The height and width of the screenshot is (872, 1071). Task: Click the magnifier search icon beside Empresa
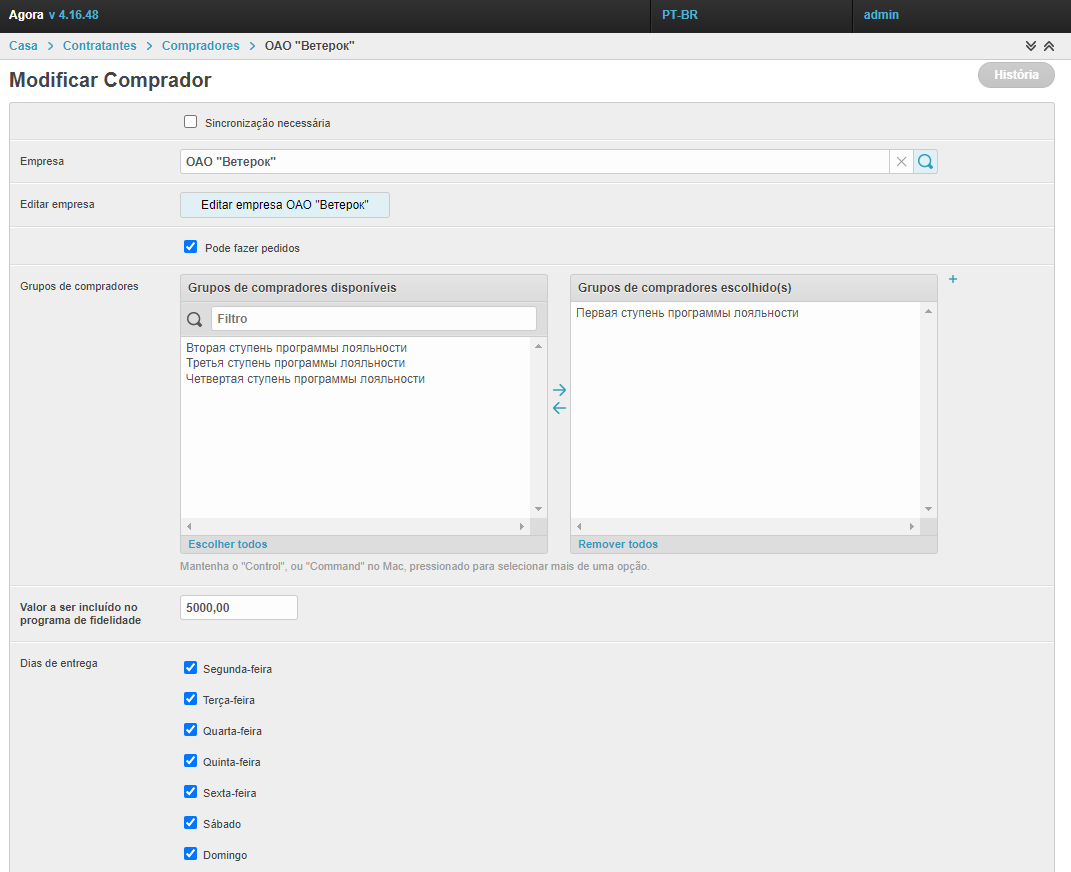[925, 161]
